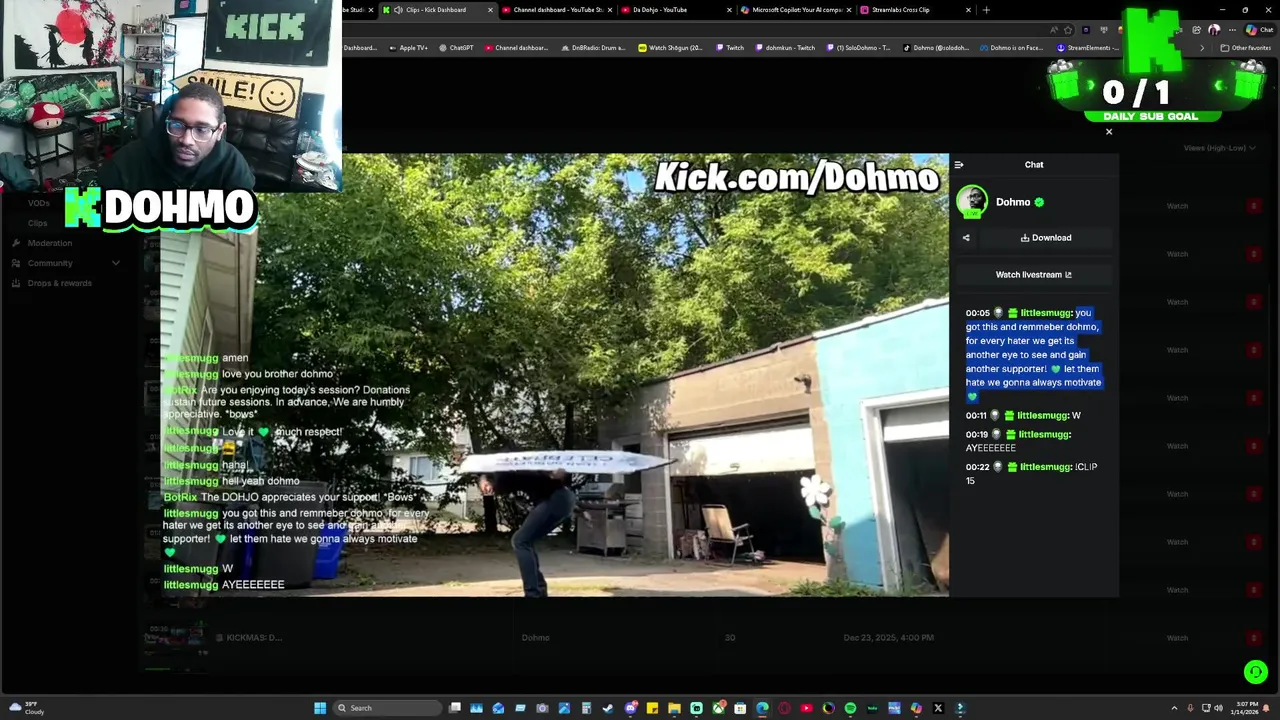Image resolution: width=1280 pixels, height=720 pixels.
Task: Open the YouTube app from the taskbar
Action: tap(806, 708)
